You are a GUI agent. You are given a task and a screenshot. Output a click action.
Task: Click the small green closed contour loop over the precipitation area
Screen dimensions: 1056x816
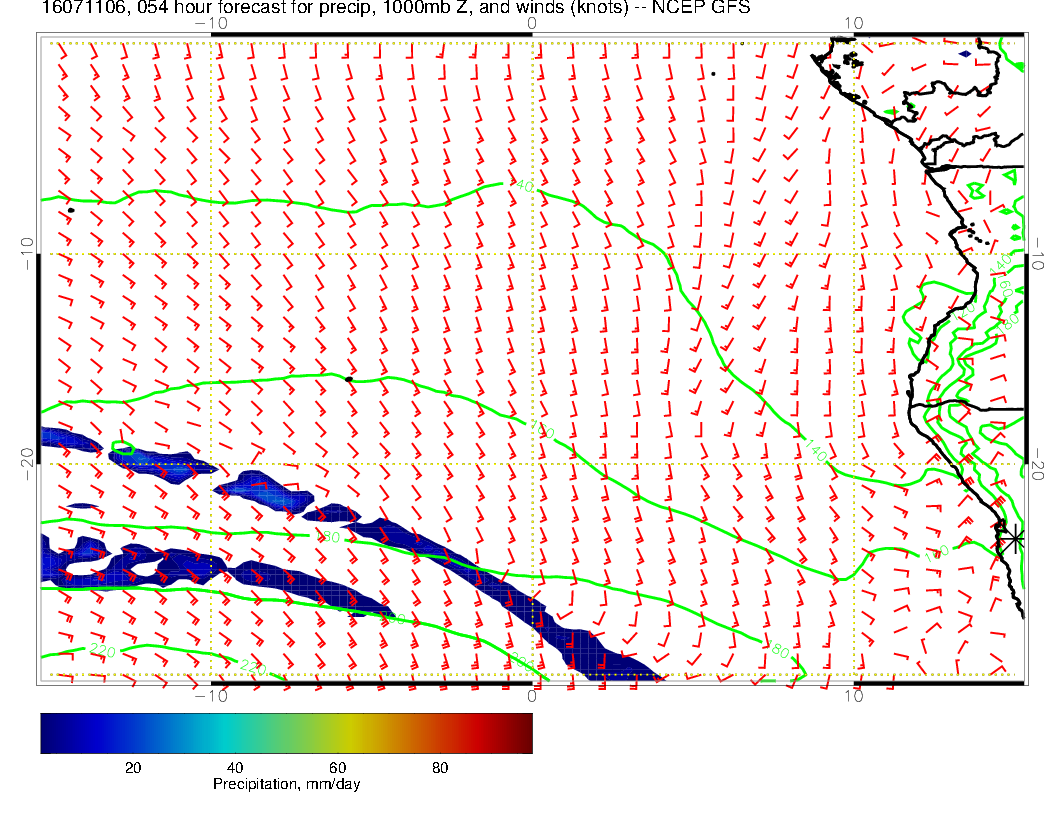click(x=122, y=449)
